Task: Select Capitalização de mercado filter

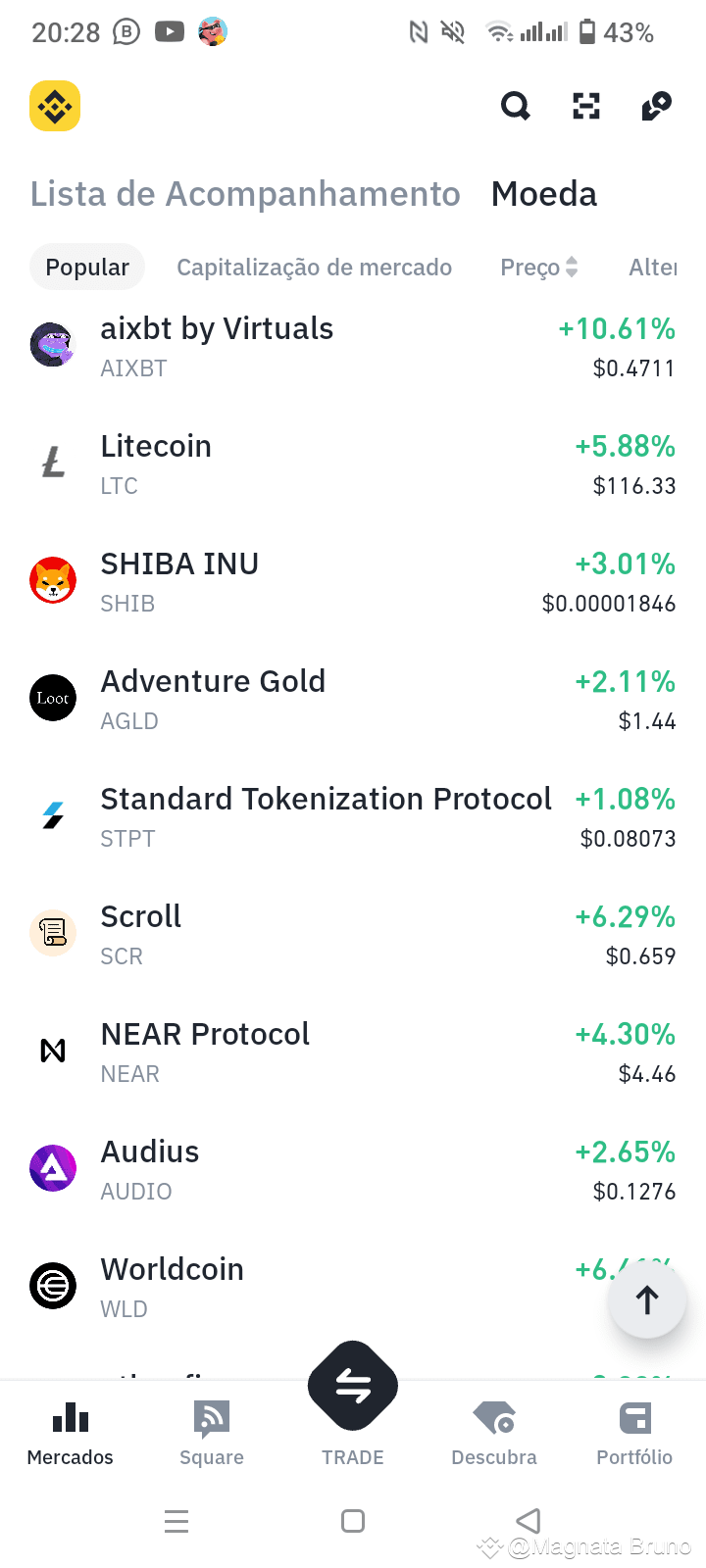Action: point(314,267)
